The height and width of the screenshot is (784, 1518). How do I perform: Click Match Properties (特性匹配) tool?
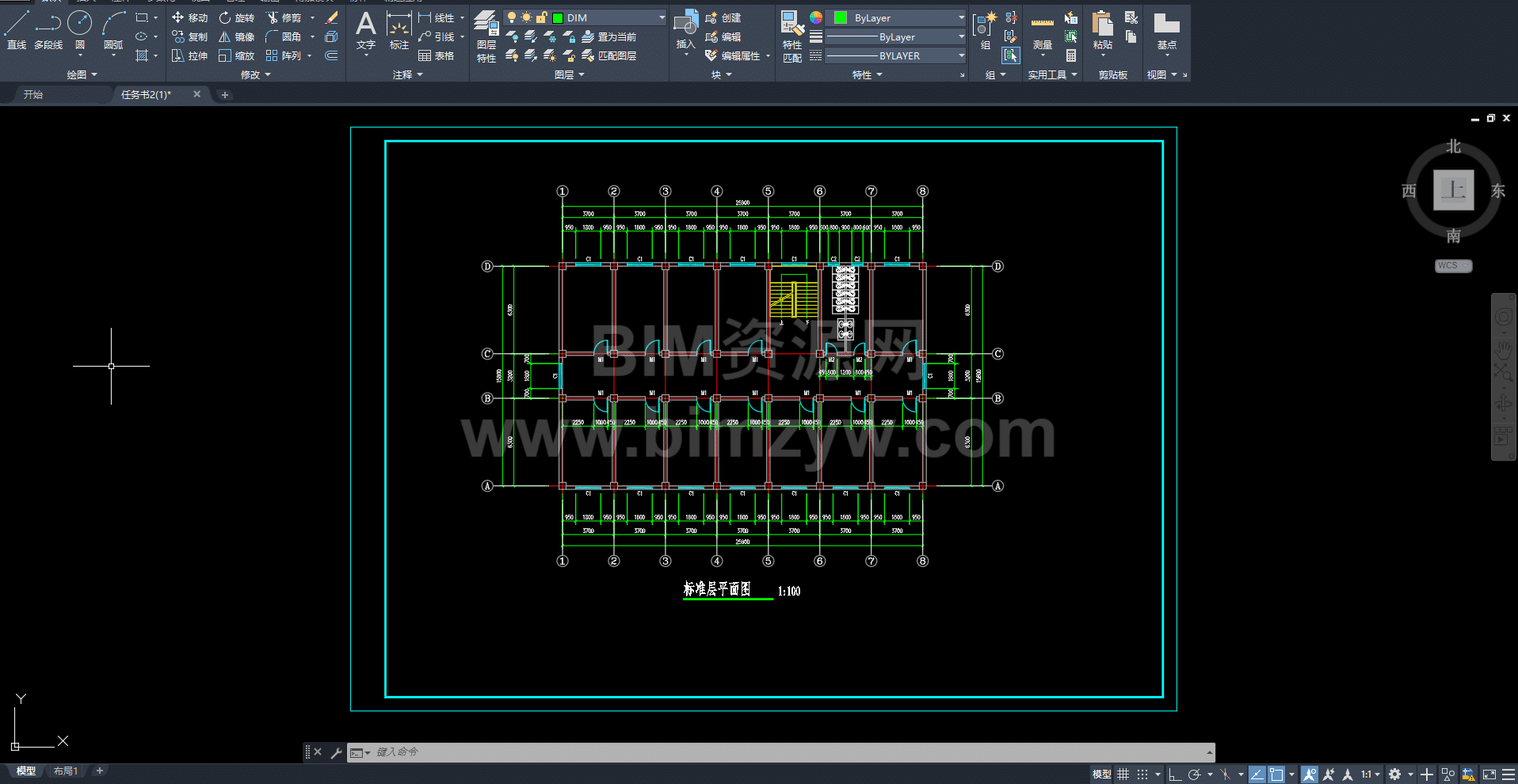(792, 36)
